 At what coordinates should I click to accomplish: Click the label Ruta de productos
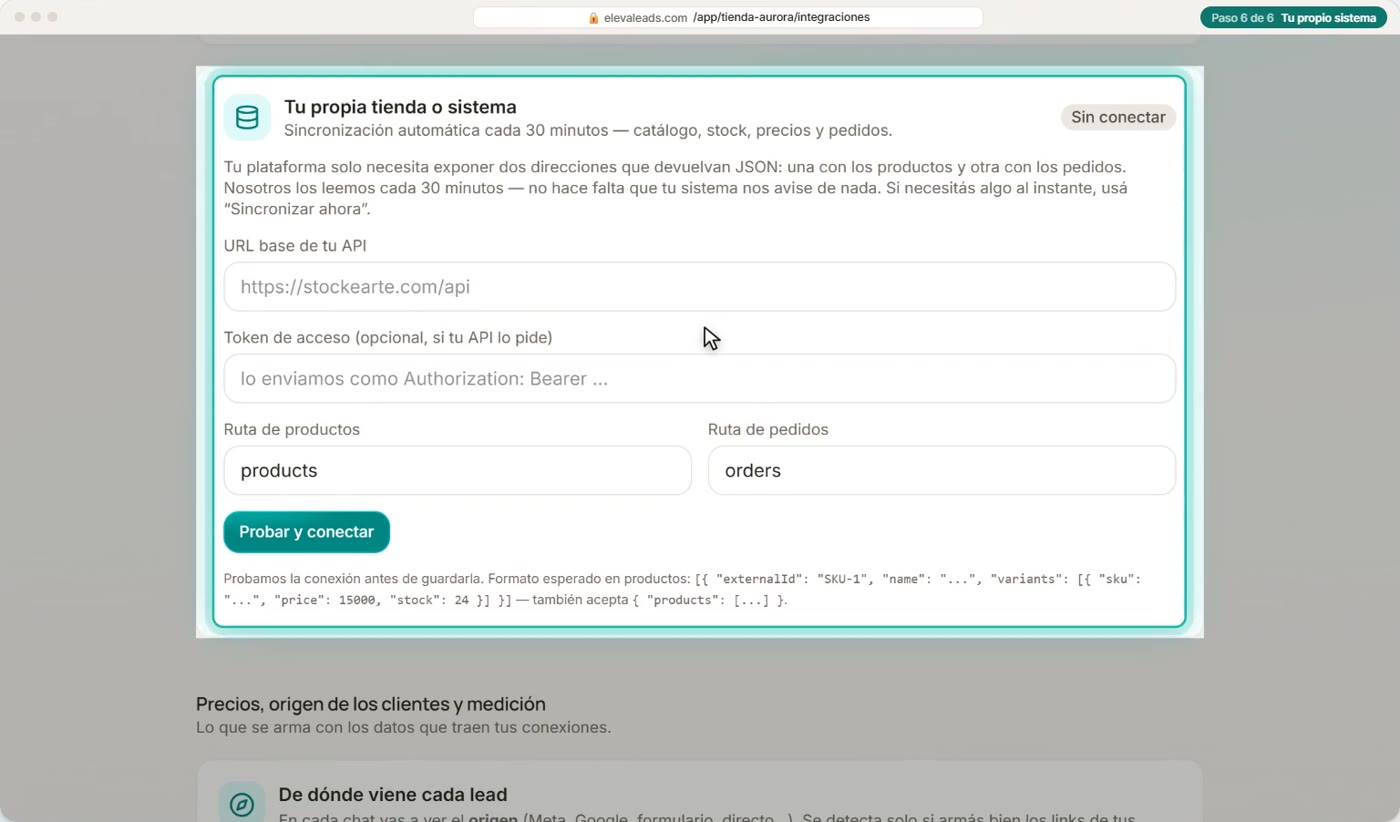pyautogui.click(x=292, y=430)
